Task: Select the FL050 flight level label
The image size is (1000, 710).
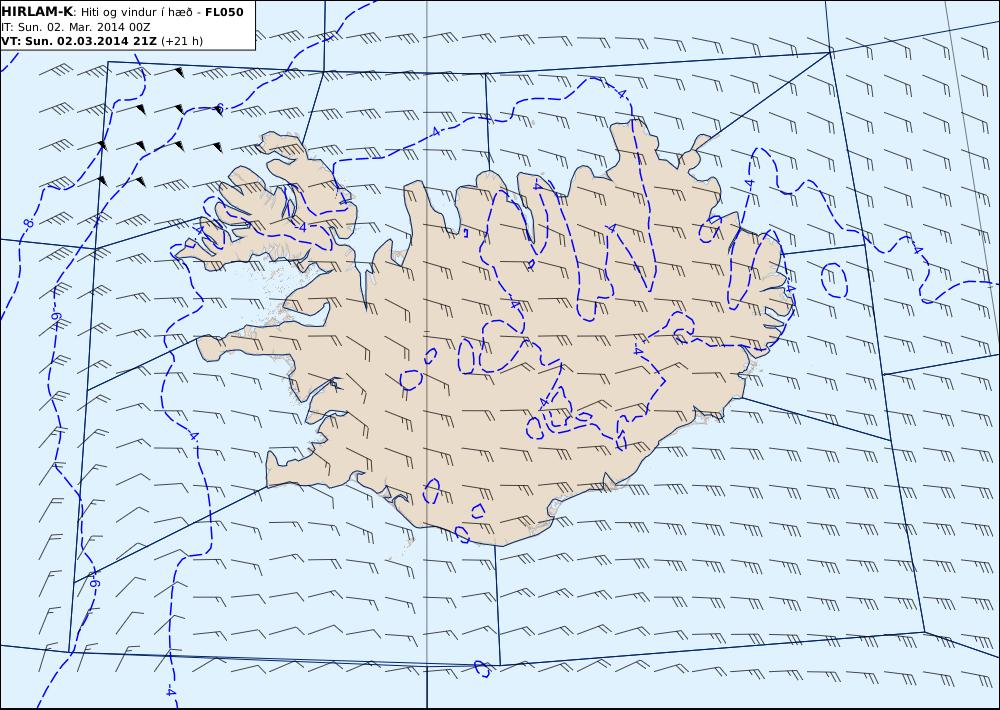Action: tap(224, 12)
